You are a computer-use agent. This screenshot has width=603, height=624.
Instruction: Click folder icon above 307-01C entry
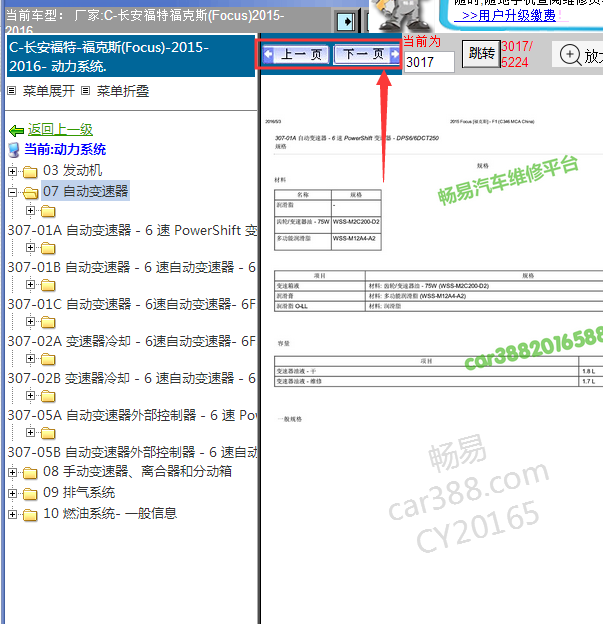pyautogui.click(x=48, y=285)
